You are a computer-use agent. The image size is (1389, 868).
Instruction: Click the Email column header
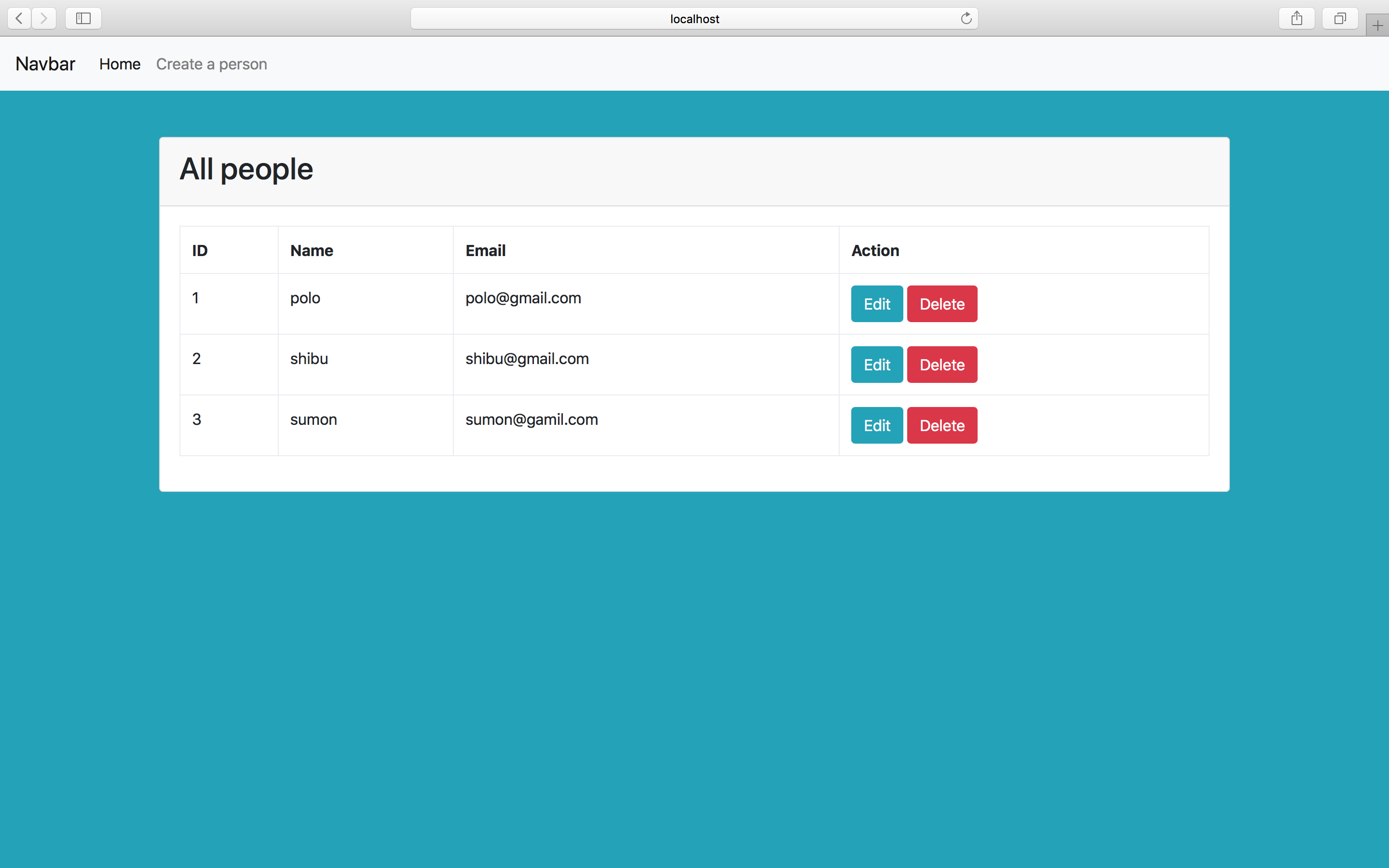click(485, 251)
